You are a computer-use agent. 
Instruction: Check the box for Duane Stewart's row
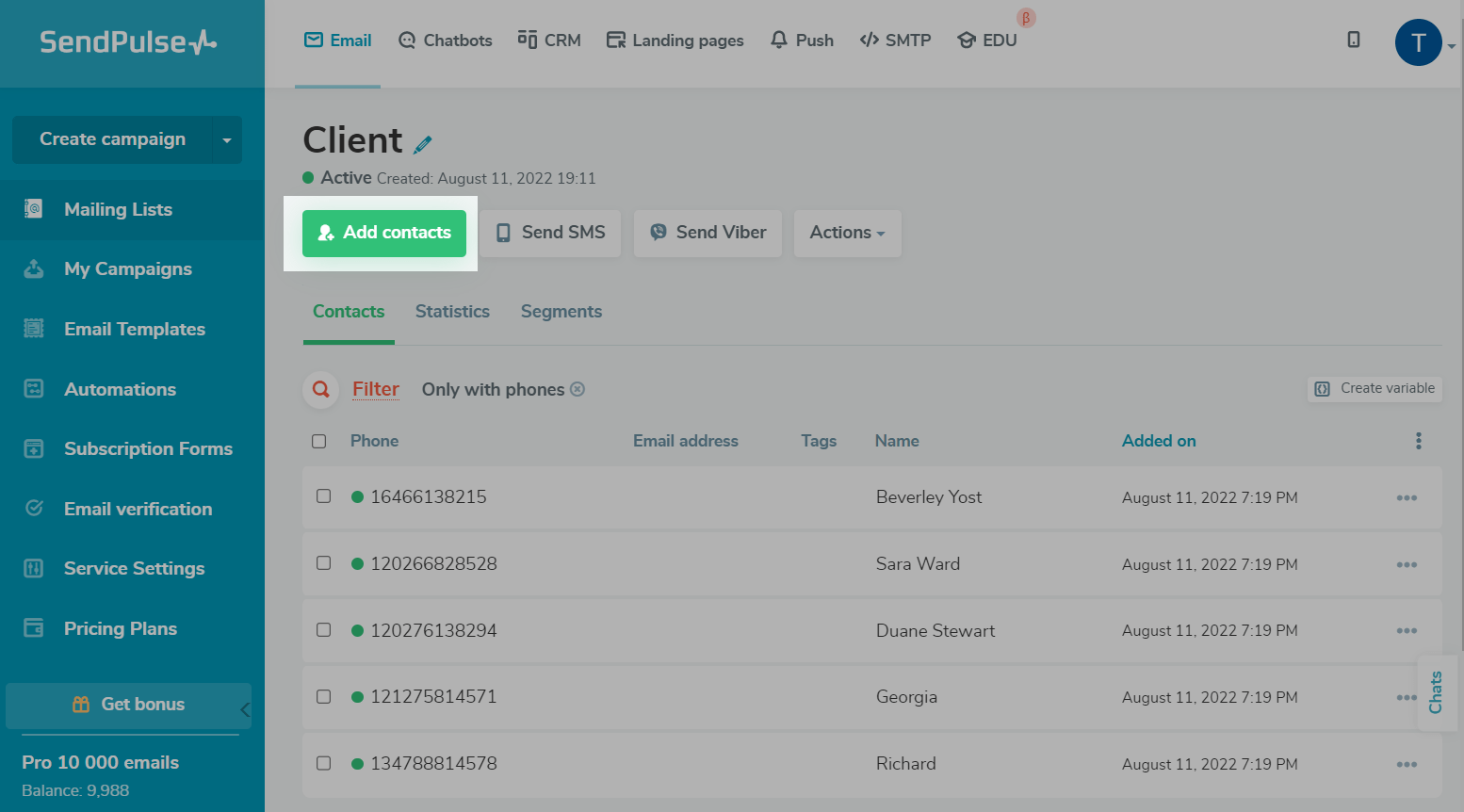[x=324, y=630]
